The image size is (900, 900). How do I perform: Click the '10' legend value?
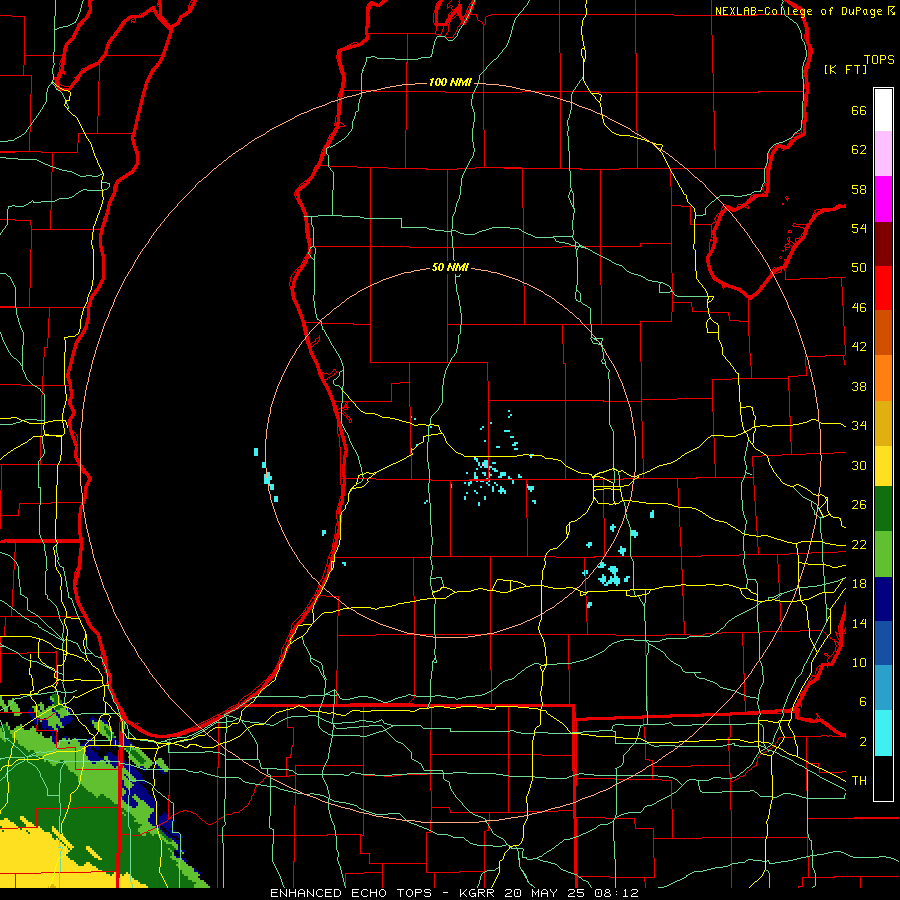[x=859, y=663]
